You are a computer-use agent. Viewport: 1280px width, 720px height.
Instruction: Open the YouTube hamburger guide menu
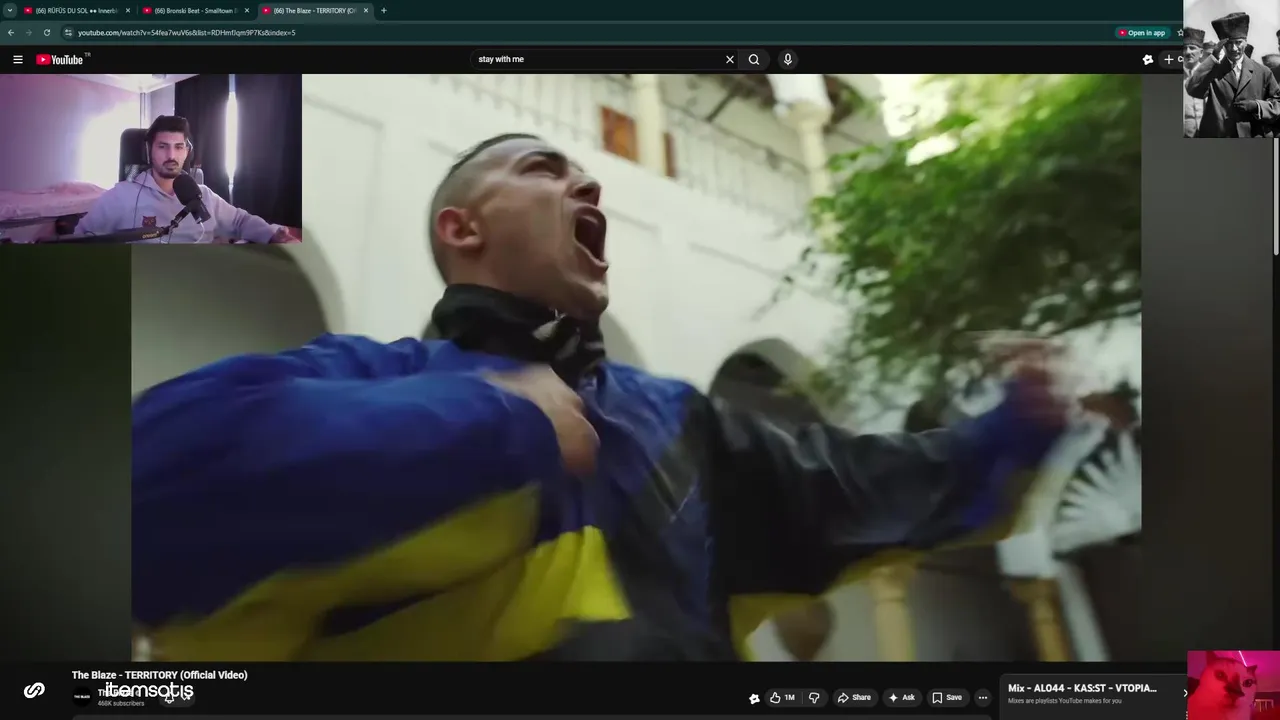pos(17,59)
